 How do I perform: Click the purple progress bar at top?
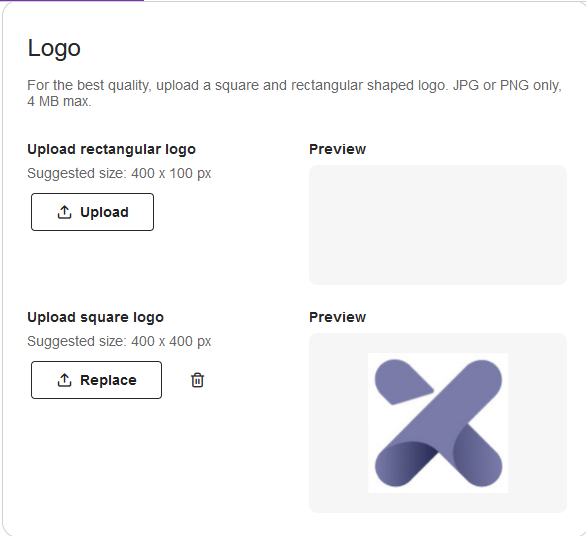coord(72,1)
